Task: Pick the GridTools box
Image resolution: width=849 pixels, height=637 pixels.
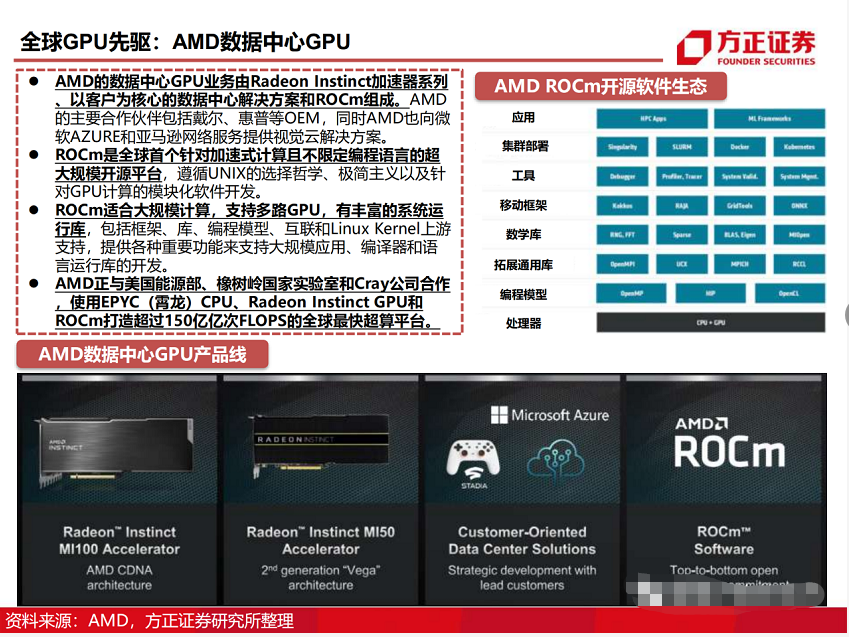Action: coord(740,206)
